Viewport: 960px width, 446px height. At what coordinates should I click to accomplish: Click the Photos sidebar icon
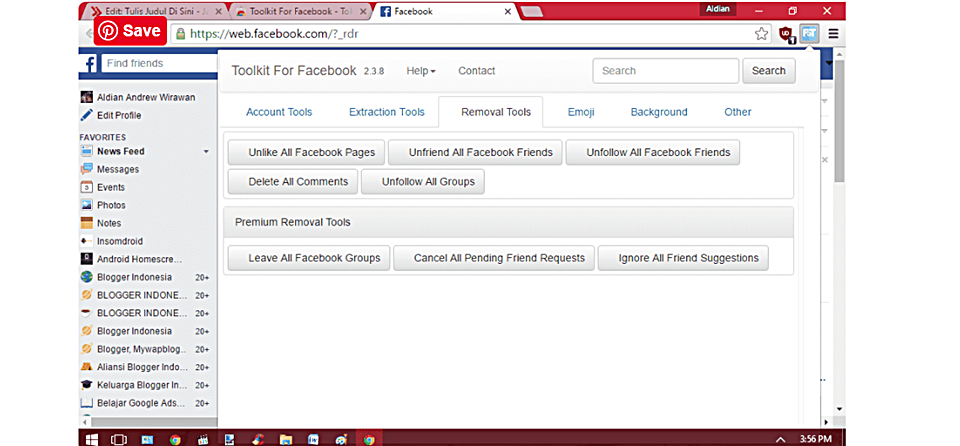pos(86,205)
